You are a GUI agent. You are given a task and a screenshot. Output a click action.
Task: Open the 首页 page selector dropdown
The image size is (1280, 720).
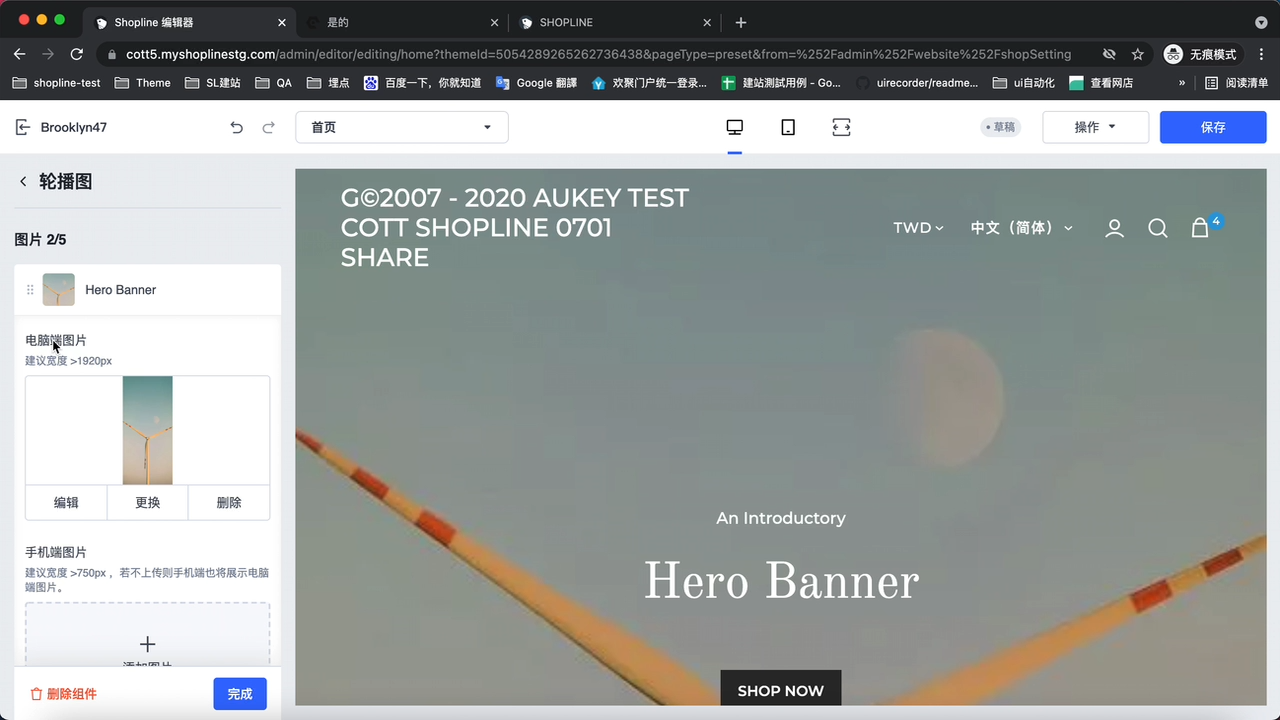click(401, 127)
